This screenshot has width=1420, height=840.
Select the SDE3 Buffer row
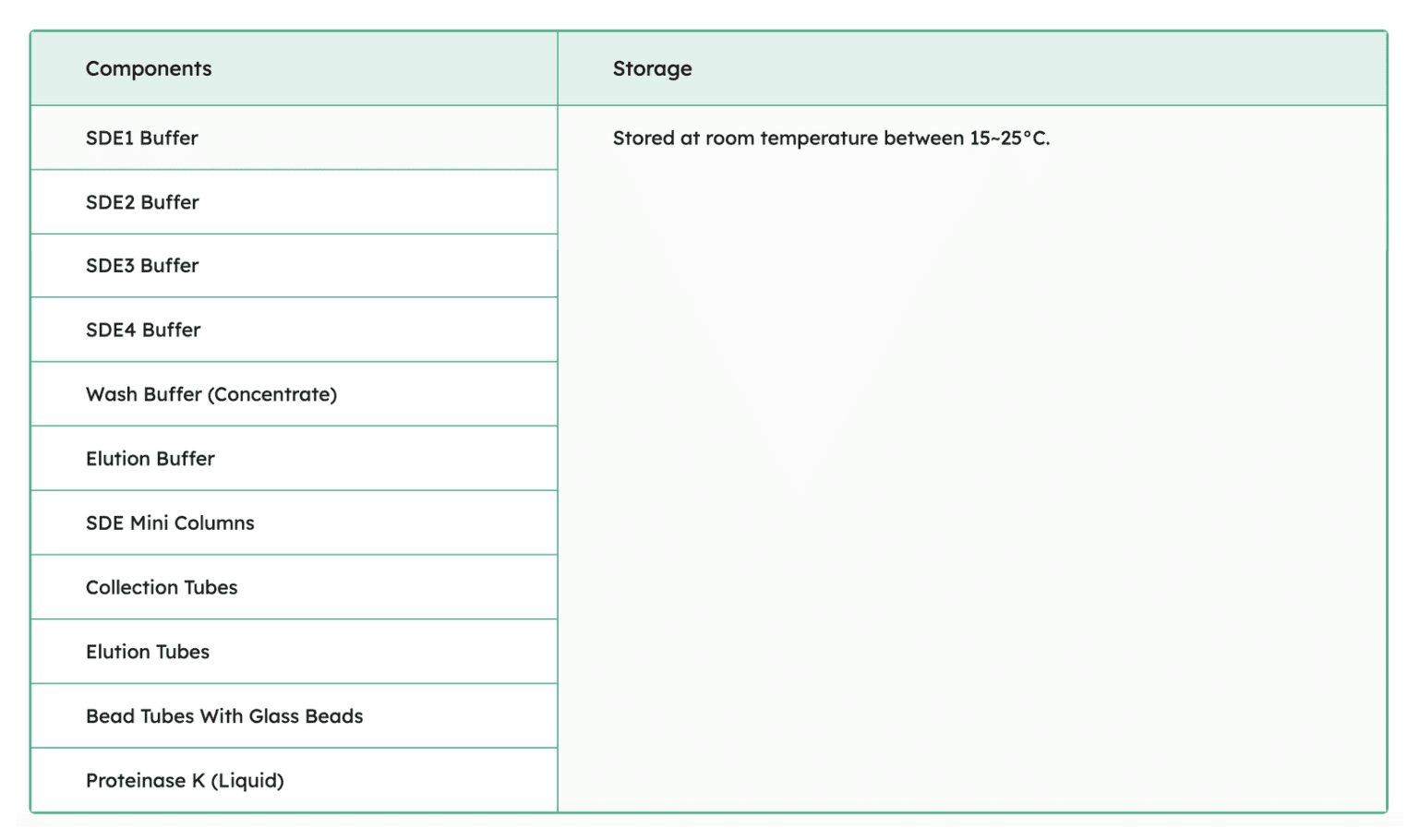(142, 266)
